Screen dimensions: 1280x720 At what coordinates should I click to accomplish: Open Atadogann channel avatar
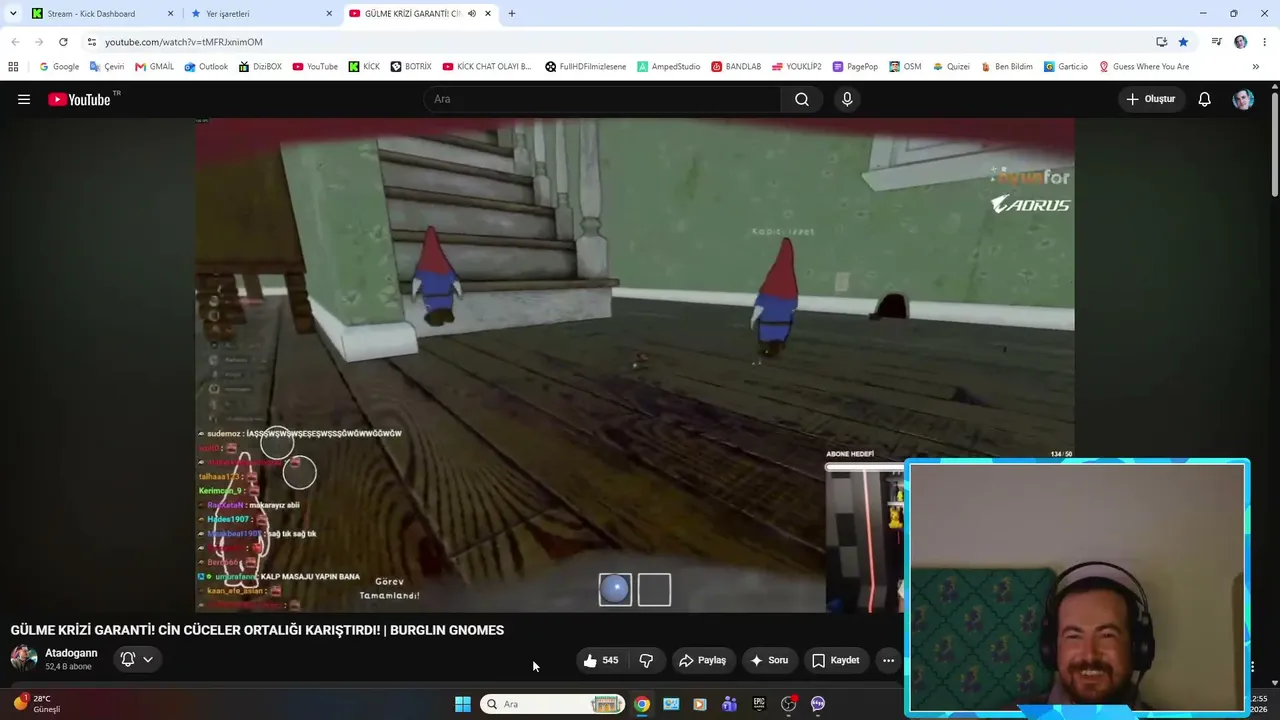[x=24, y=658]
